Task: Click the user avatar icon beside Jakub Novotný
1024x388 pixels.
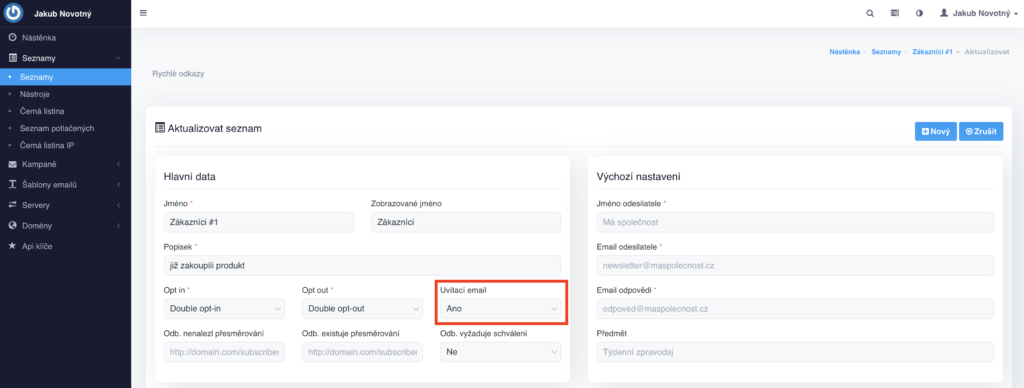Action: coord(944,12)
